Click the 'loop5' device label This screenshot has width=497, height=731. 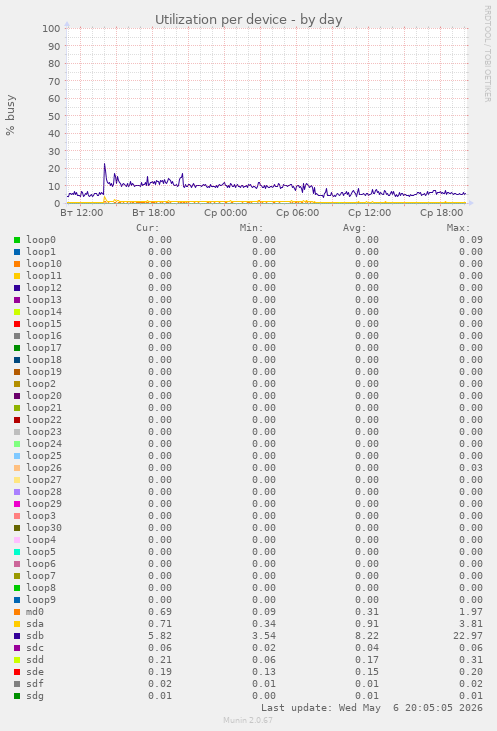(41, 552)
